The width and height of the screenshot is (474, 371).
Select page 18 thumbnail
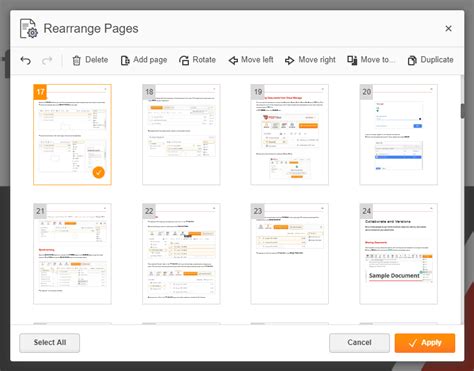click(x=181, y=134)
